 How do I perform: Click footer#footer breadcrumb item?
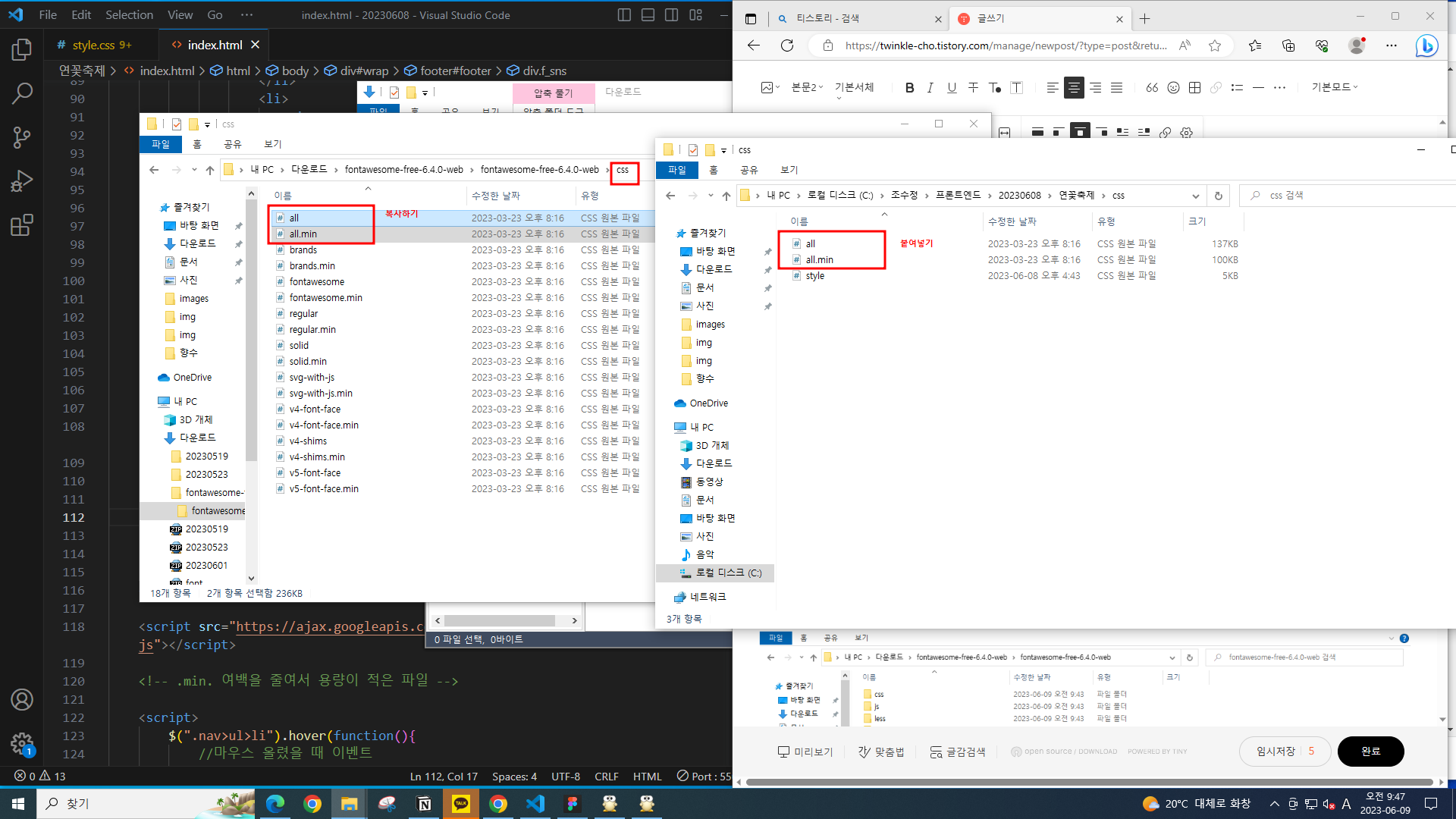447,71
